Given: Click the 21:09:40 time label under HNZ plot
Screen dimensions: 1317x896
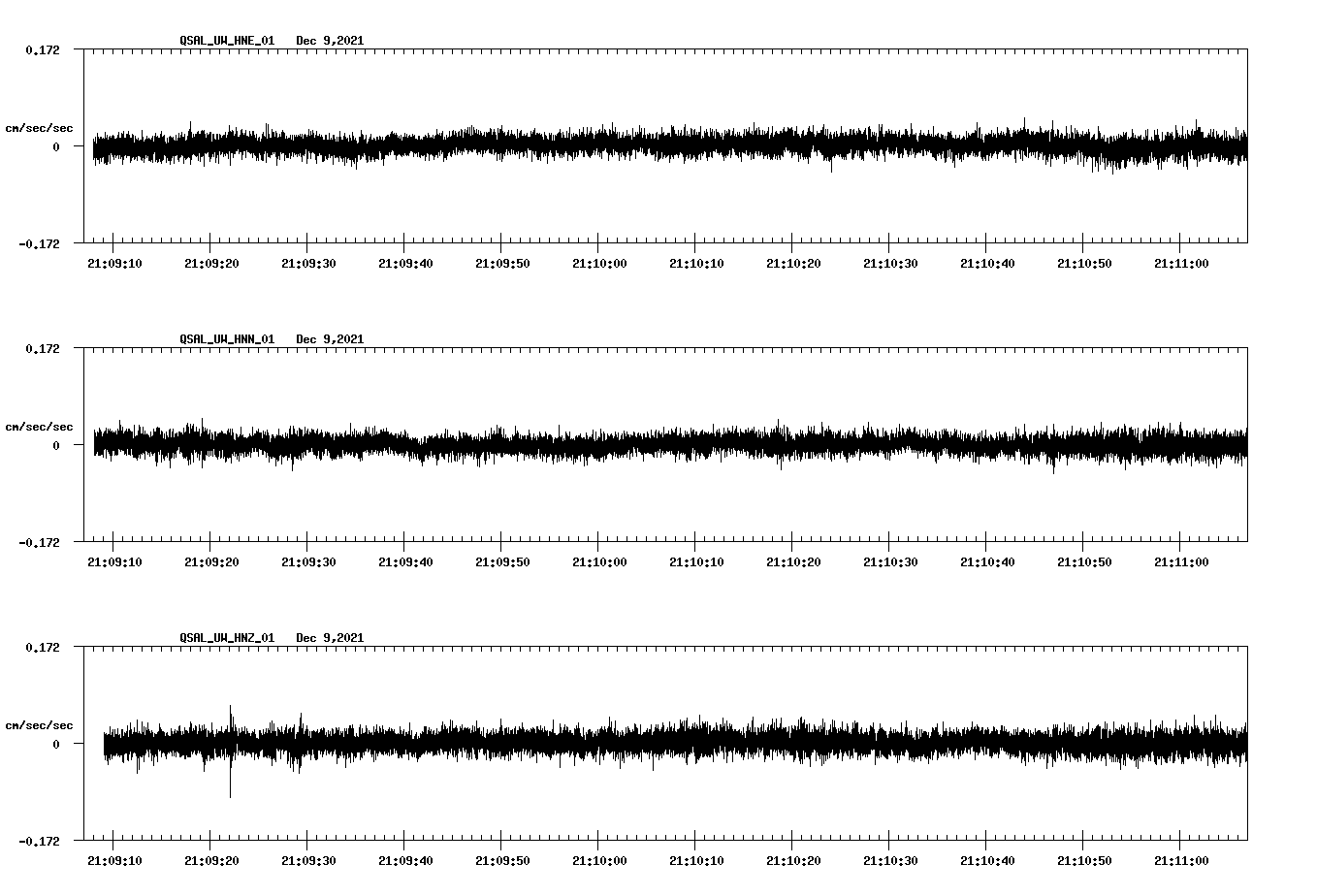Looking at the screenshot, I should [405, 861].
